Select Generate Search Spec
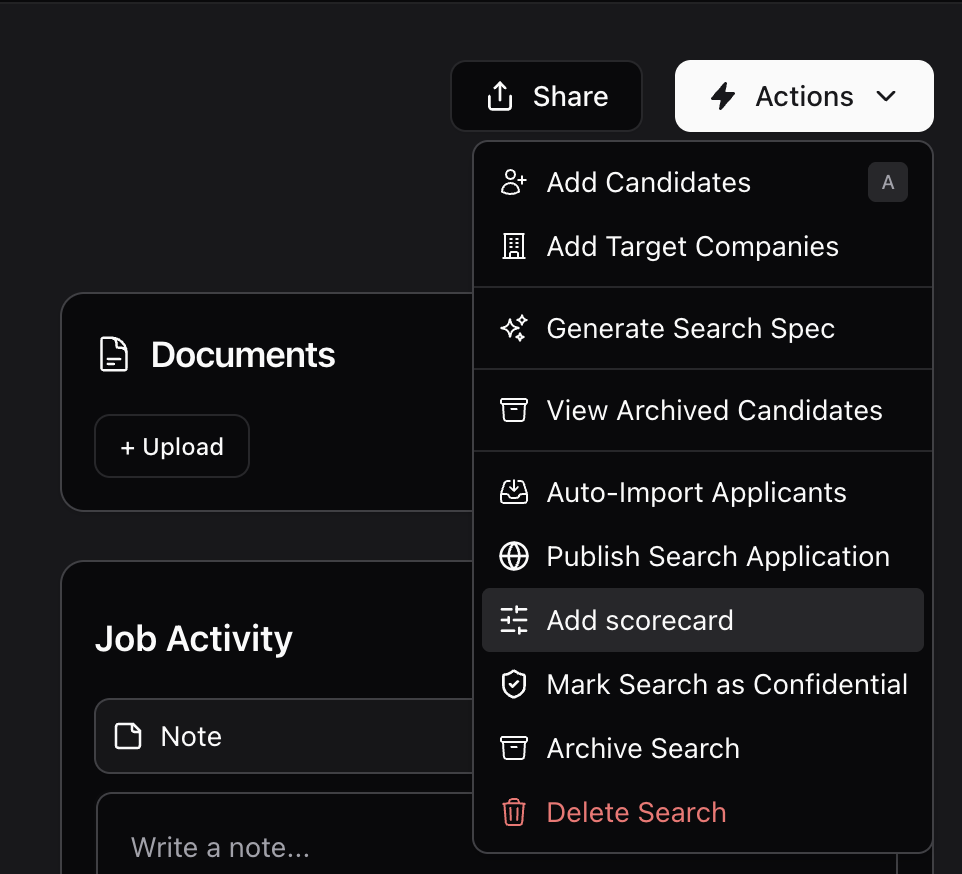 (x=702, y=328)
